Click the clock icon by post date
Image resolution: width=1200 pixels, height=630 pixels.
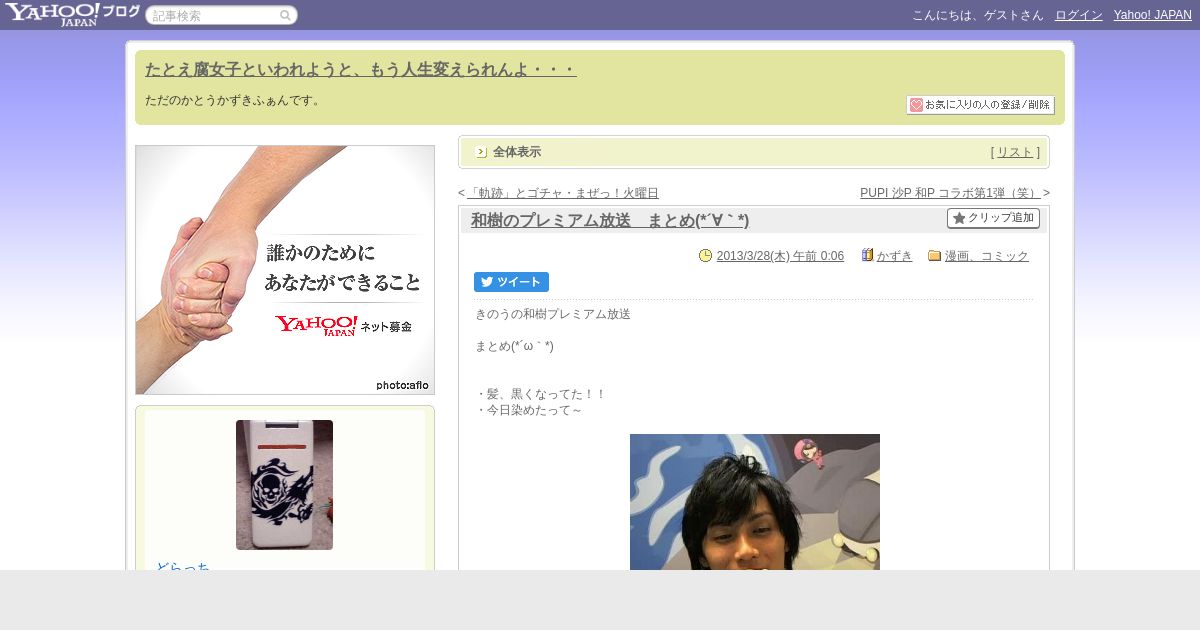click(x=705, y=256)
